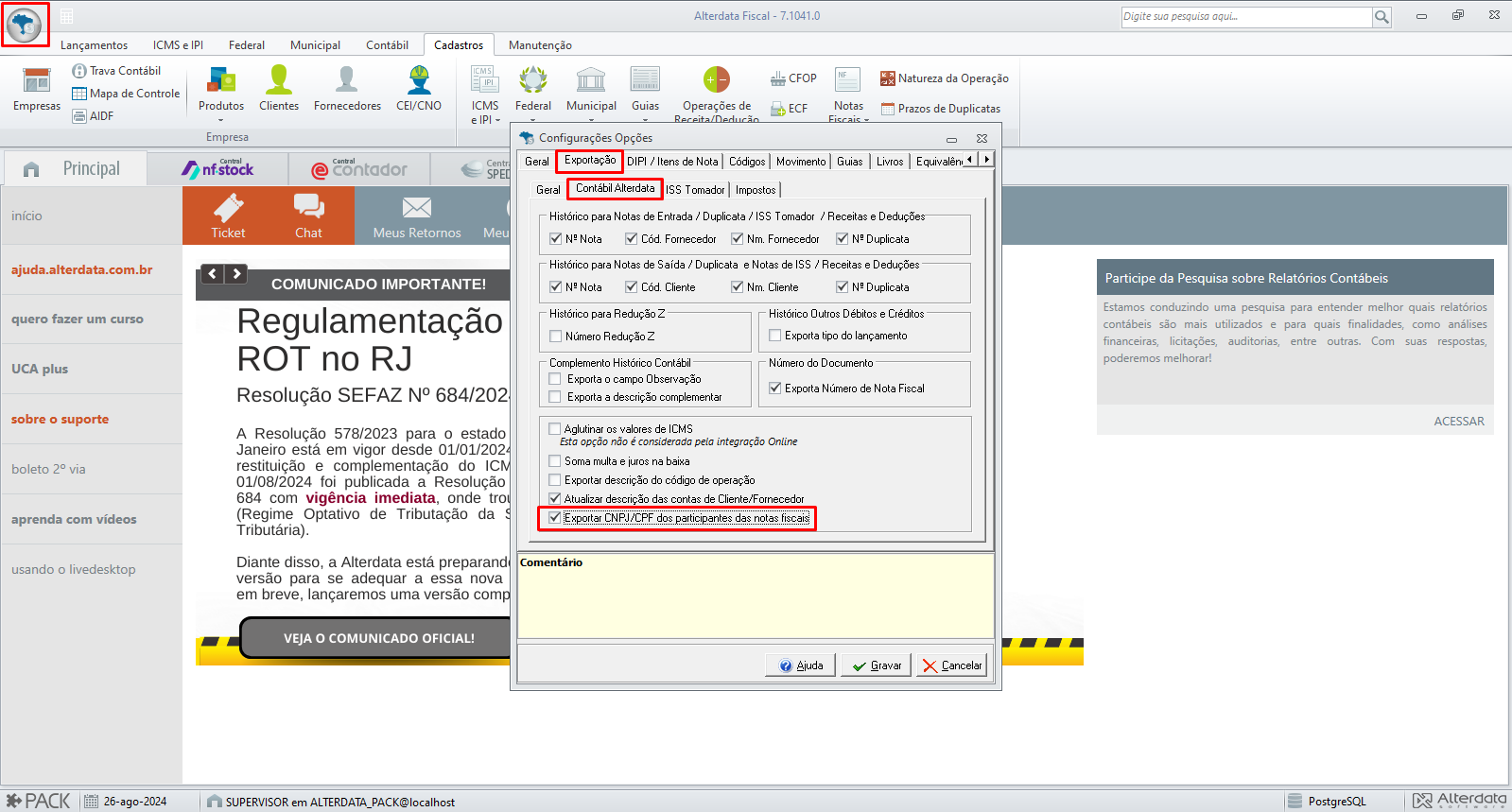This screenshot has height=812, width=1512.
Task: Open the nfstock central tab
Action: tap(218, 169)
